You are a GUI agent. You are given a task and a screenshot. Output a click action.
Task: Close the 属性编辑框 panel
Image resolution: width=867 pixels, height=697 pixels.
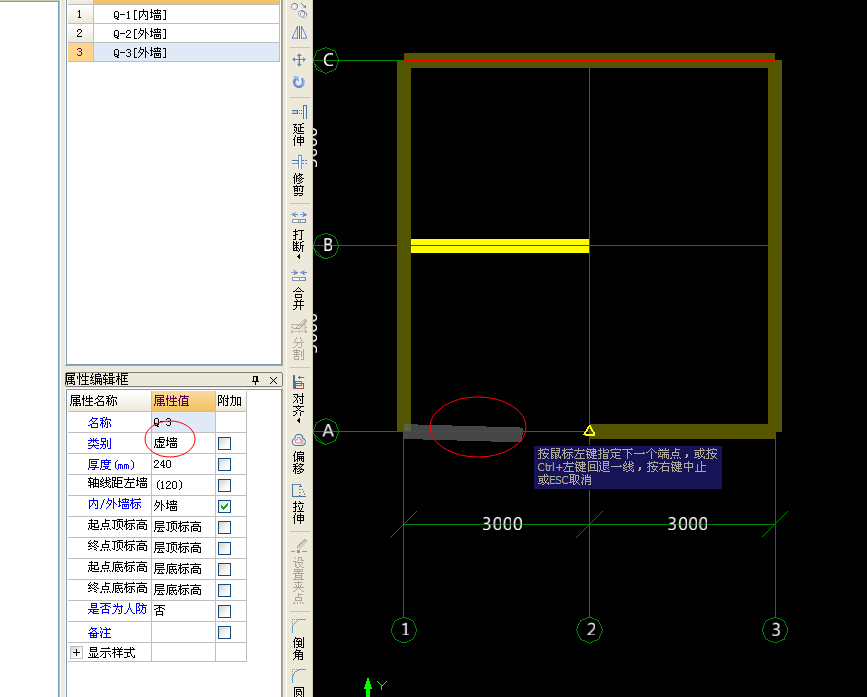tap(273, 380)
